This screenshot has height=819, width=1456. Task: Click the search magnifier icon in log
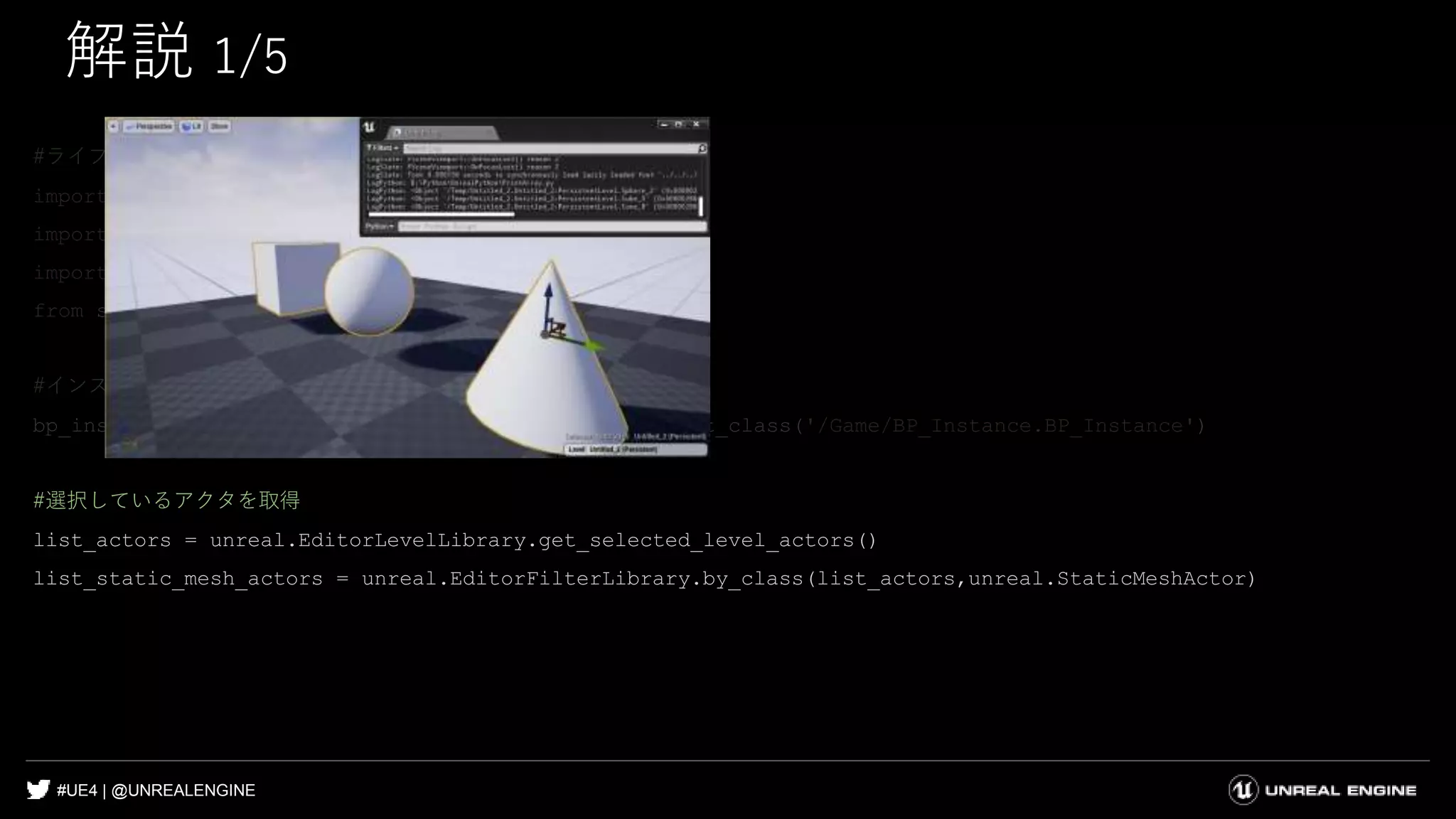(x=702, y=149)
